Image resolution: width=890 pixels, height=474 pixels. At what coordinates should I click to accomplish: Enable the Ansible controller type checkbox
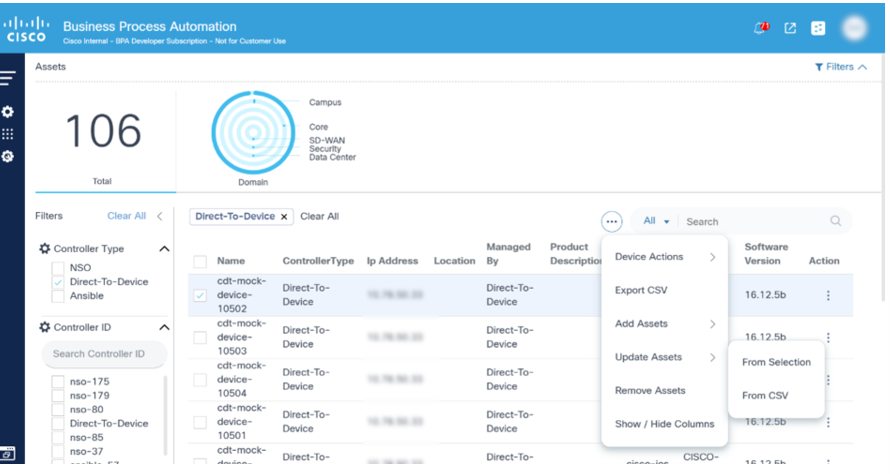(x=58, y=295)
